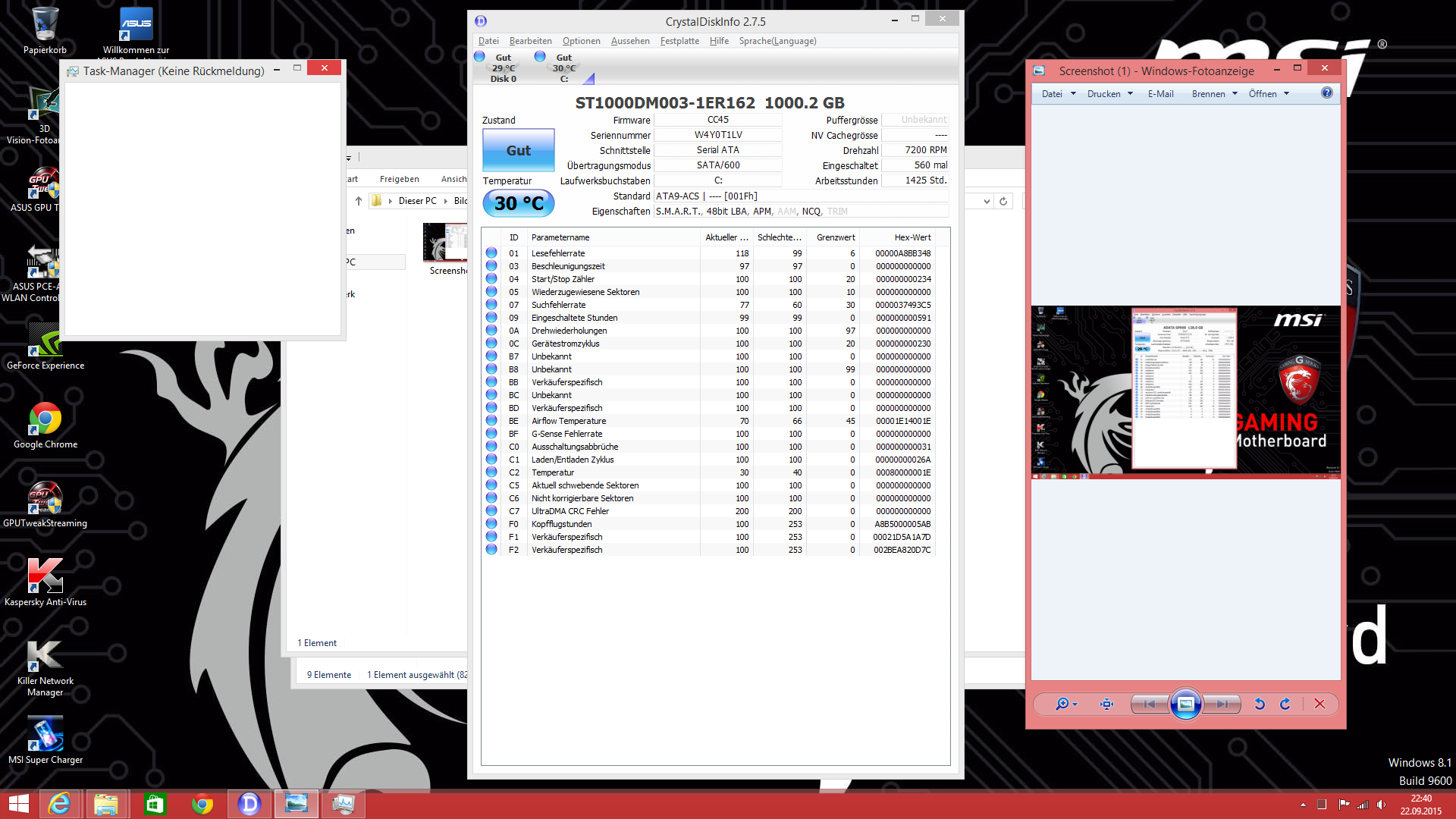Open the Fotoanzeige help icon
This screenshot has height=819, width=1456.
click(x=1326, y=93)
